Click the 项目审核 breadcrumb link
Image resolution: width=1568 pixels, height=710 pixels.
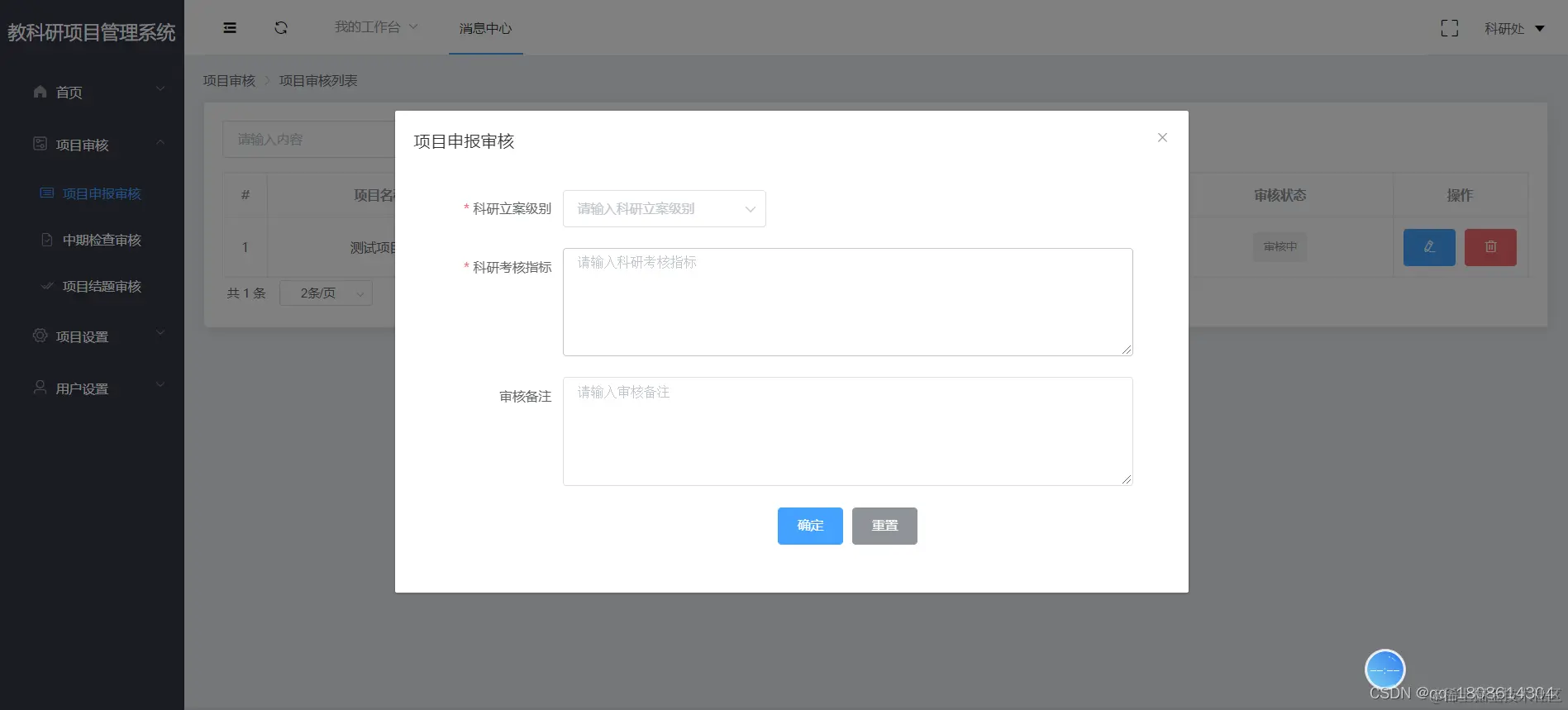click(229, 80)
